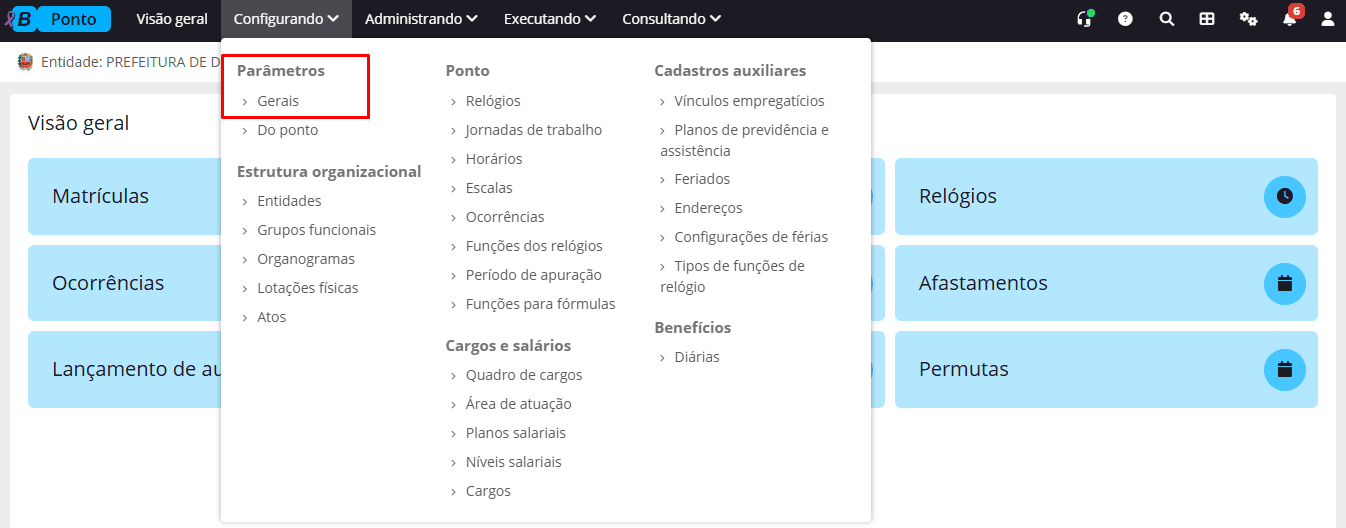Go to the Visão geral menu item
Screen dimensions: 1346x528
coord(172,19)
